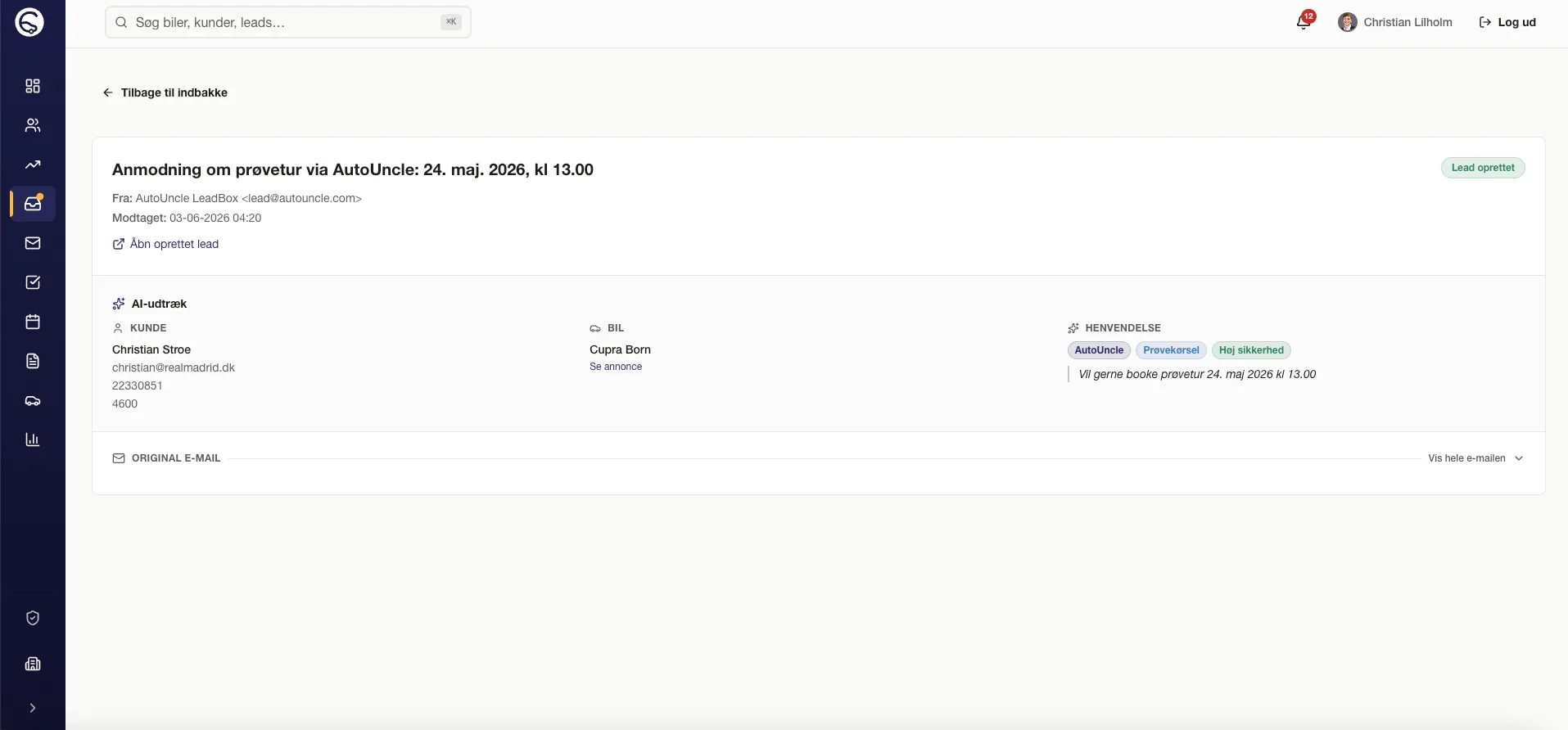Open the documents page icon
1568x730 pixels.
(33, 361)
